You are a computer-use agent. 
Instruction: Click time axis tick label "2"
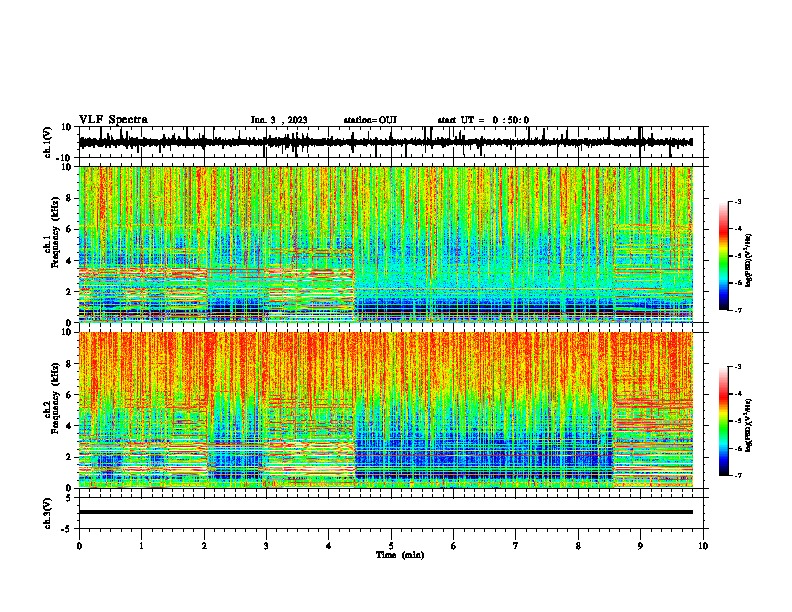204,546
